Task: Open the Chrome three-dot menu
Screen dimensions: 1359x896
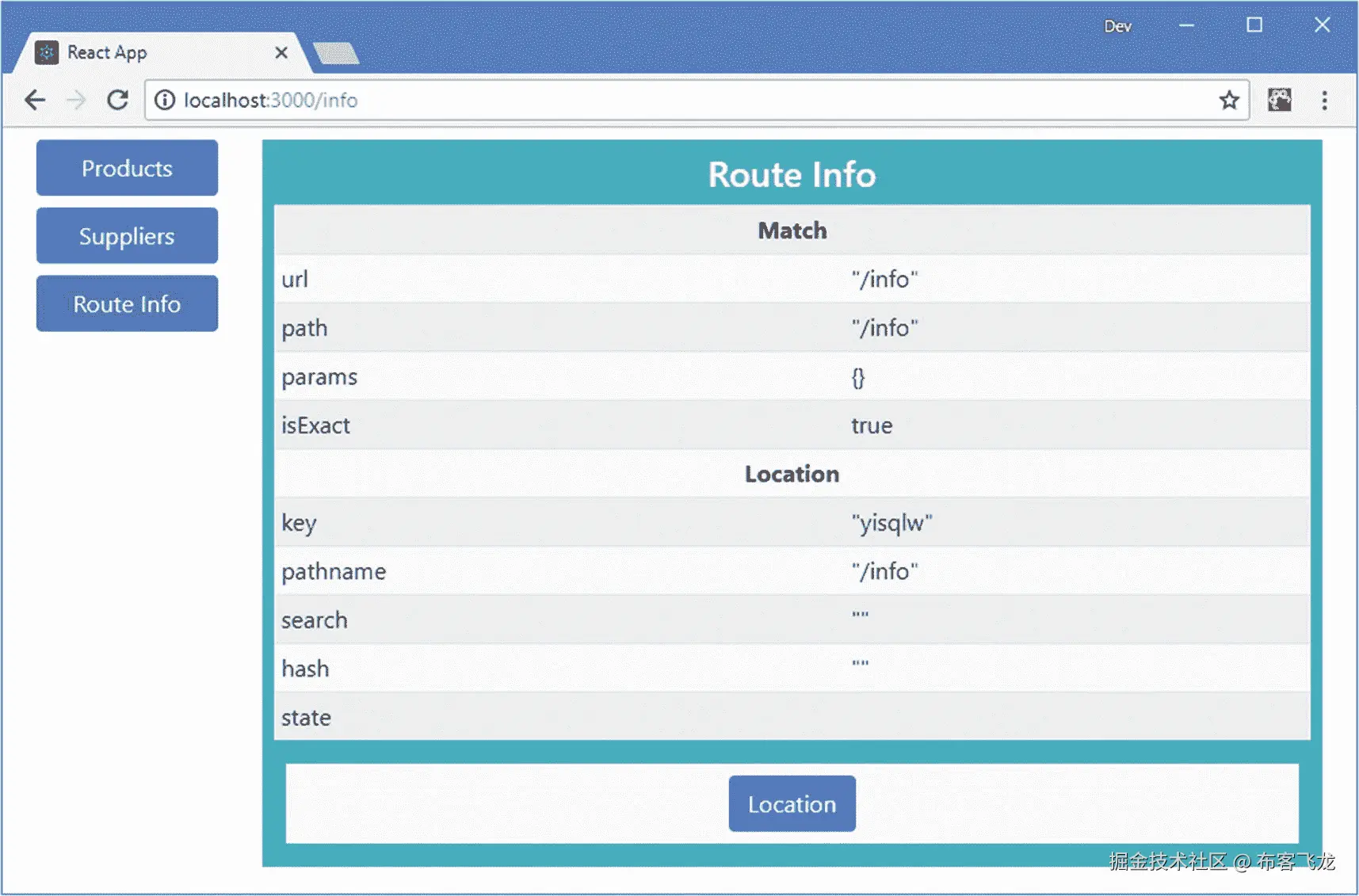Action: pos(1324,100)
